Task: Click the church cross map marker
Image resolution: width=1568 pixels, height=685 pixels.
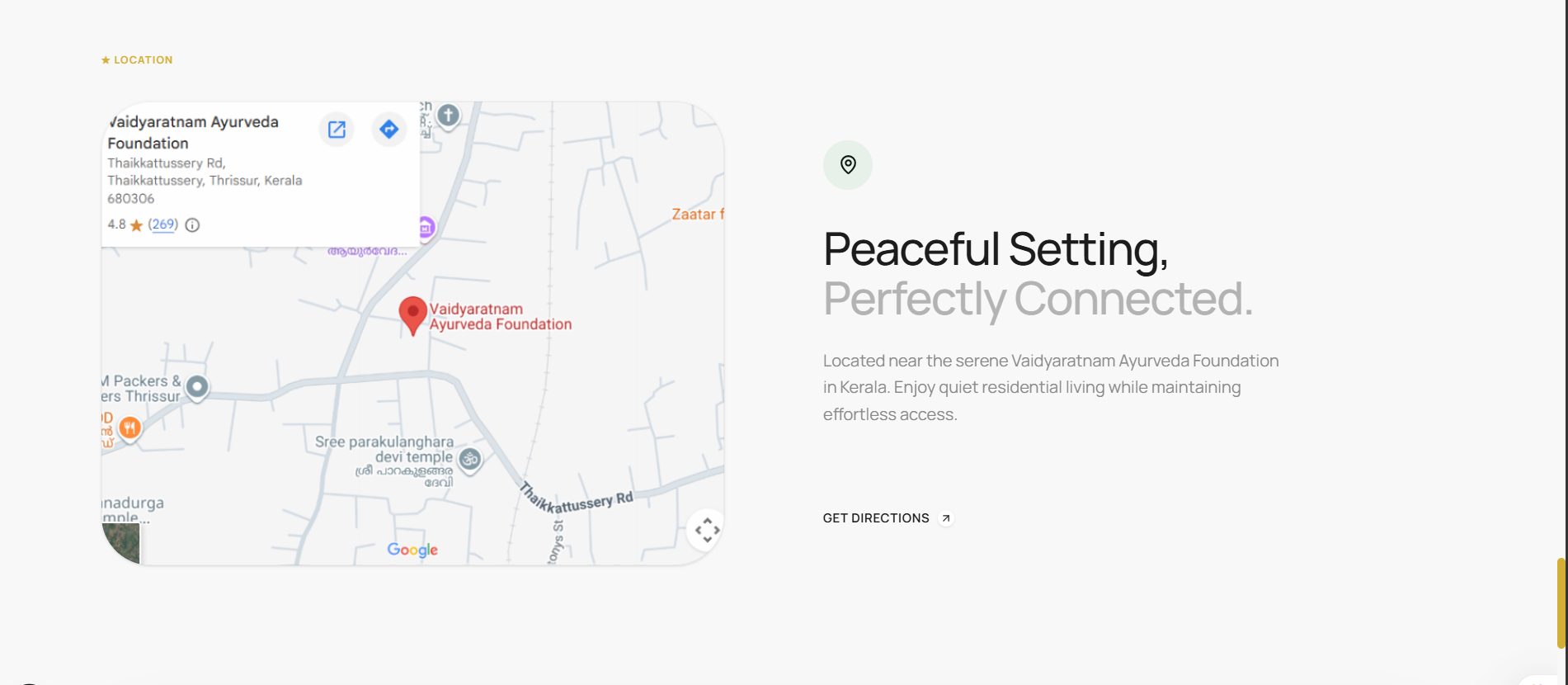Action: [448, 116]
